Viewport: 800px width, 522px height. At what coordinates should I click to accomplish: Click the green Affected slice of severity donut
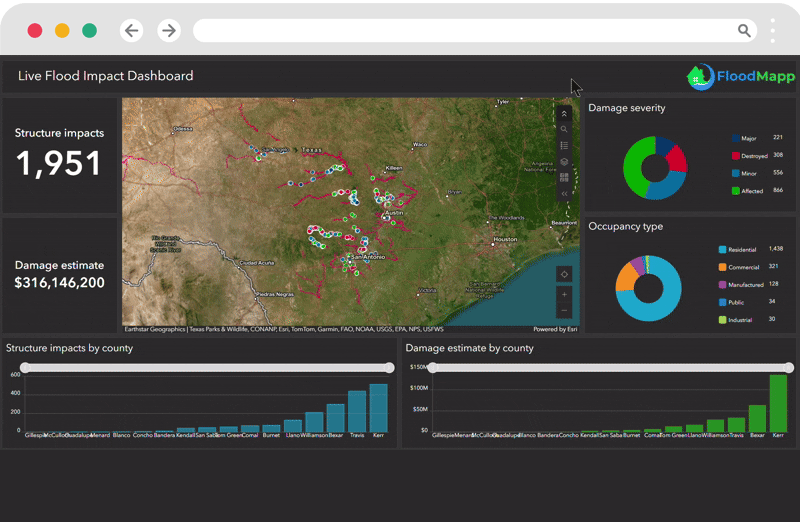click(633, 167)
